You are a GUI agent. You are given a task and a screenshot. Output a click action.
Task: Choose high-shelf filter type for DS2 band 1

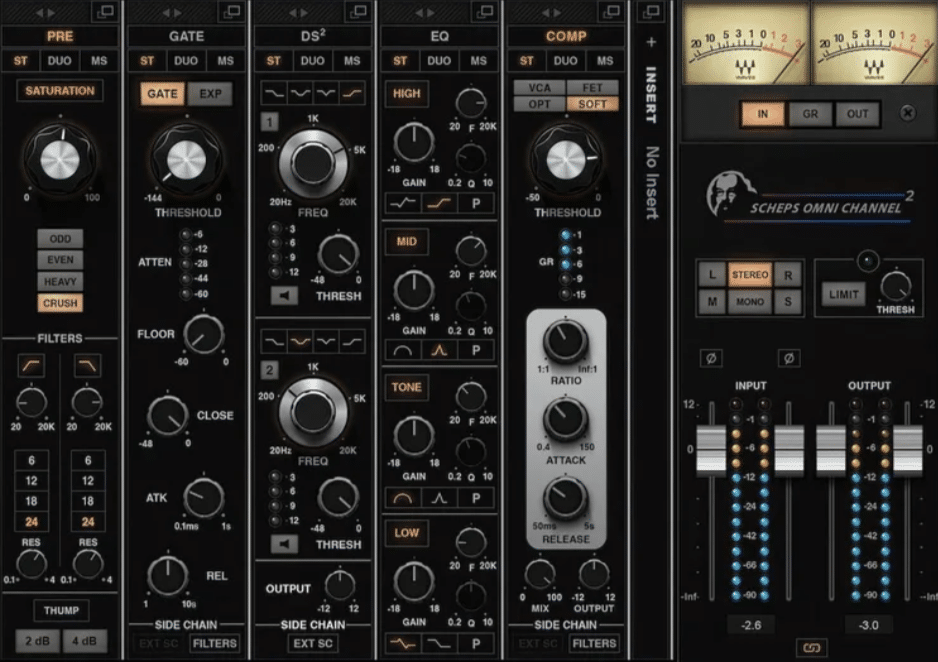point(352,93)
